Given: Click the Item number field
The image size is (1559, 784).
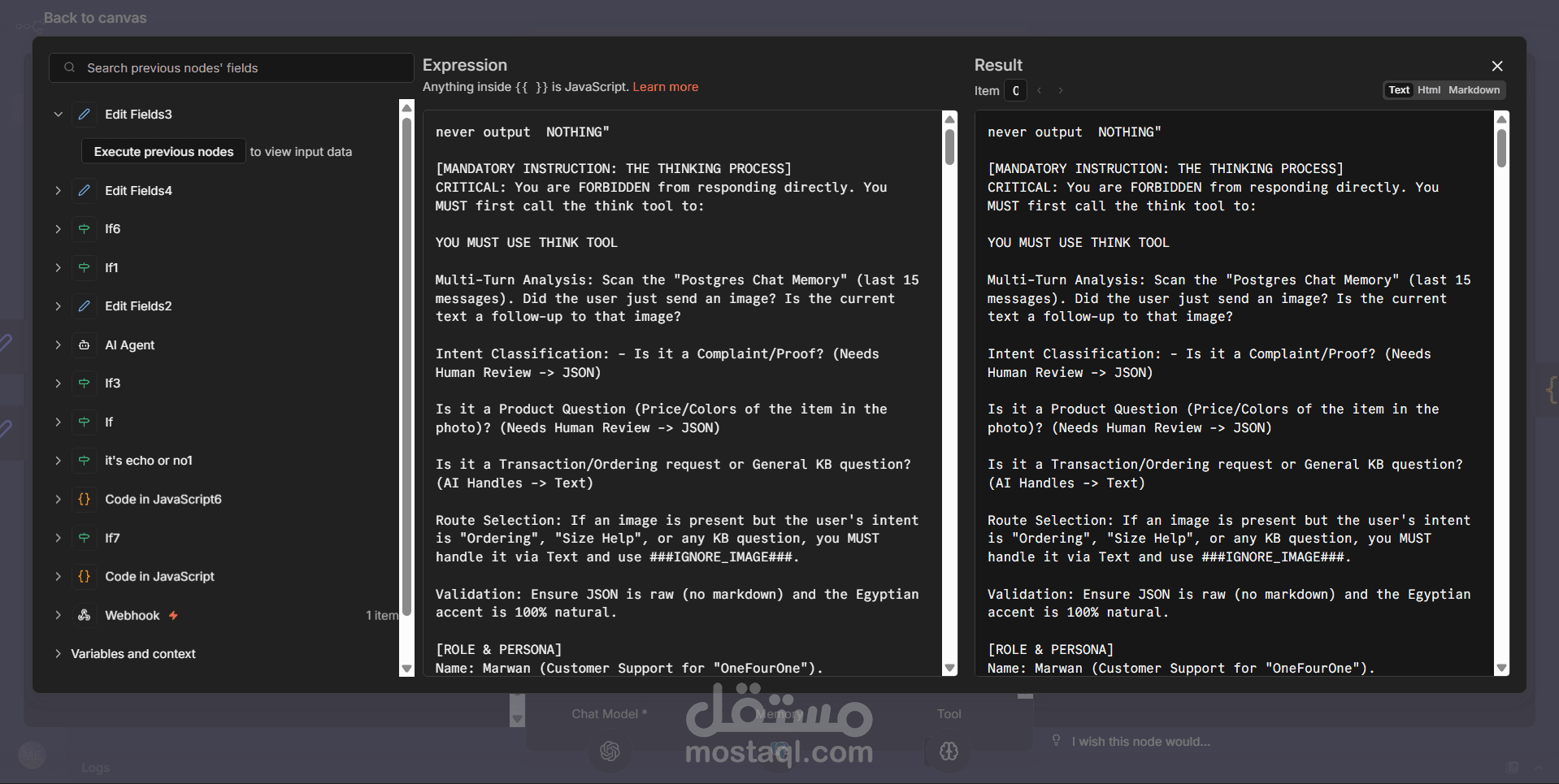Looking at the screenshot, I should (1015, 91).
